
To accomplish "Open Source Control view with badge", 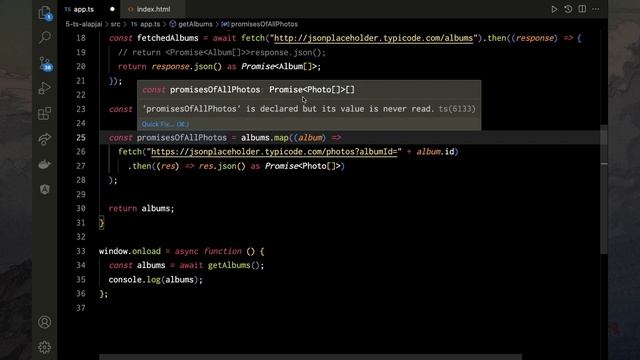I will [45, 64].
